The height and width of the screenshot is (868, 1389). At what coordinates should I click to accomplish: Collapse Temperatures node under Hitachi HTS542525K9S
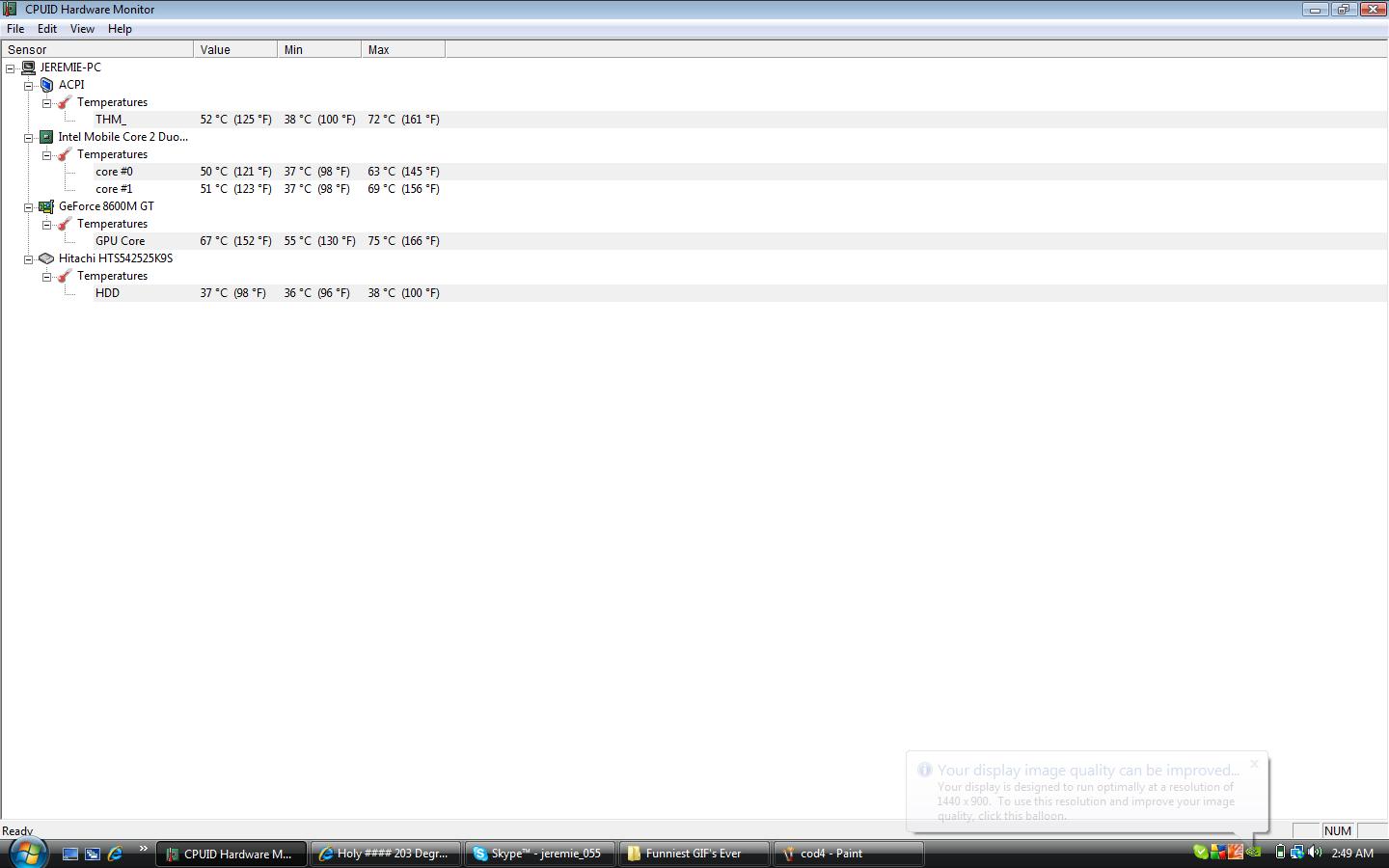pos(46,276)
